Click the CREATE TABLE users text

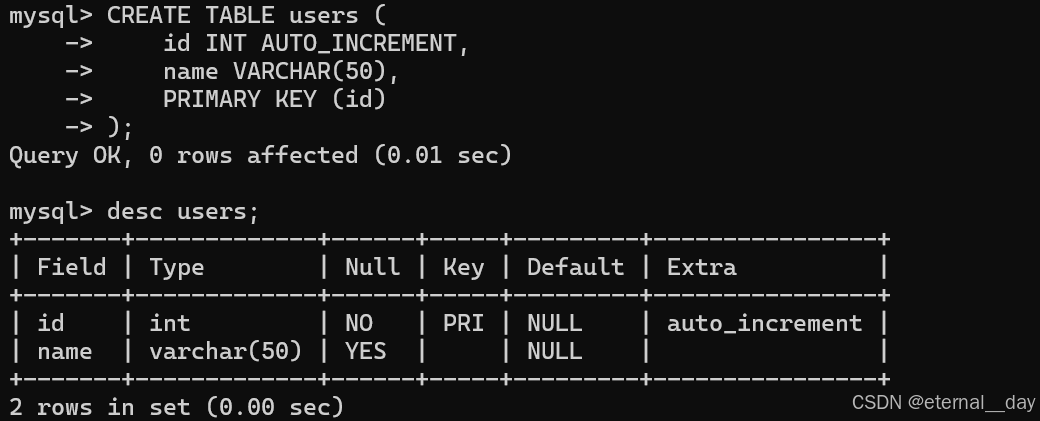coord(232,15)
